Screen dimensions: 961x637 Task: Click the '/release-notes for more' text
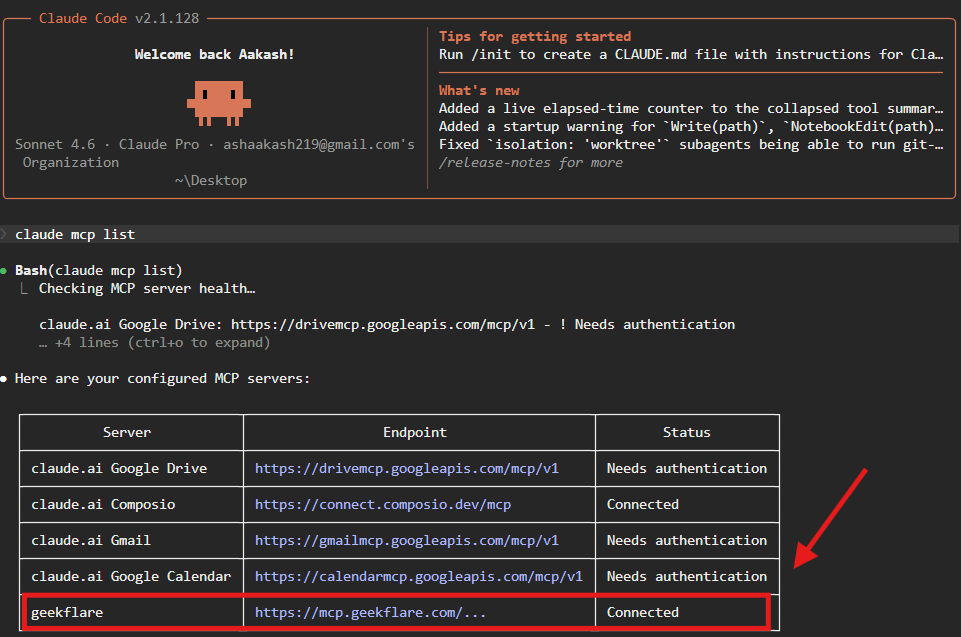[x=531, y=162]
